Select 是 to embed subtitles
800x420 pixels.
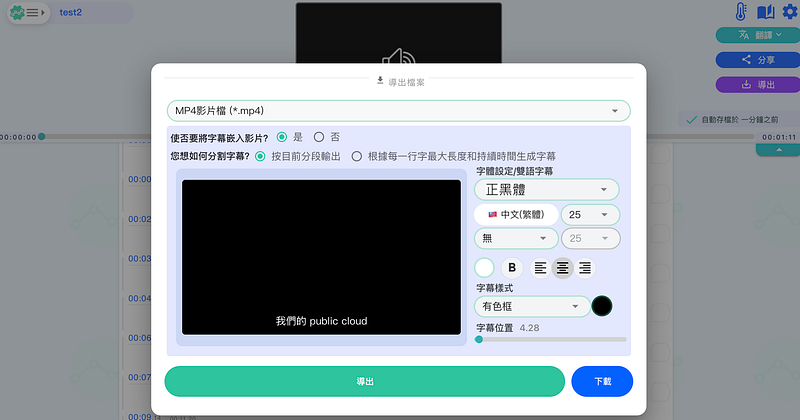282,137
